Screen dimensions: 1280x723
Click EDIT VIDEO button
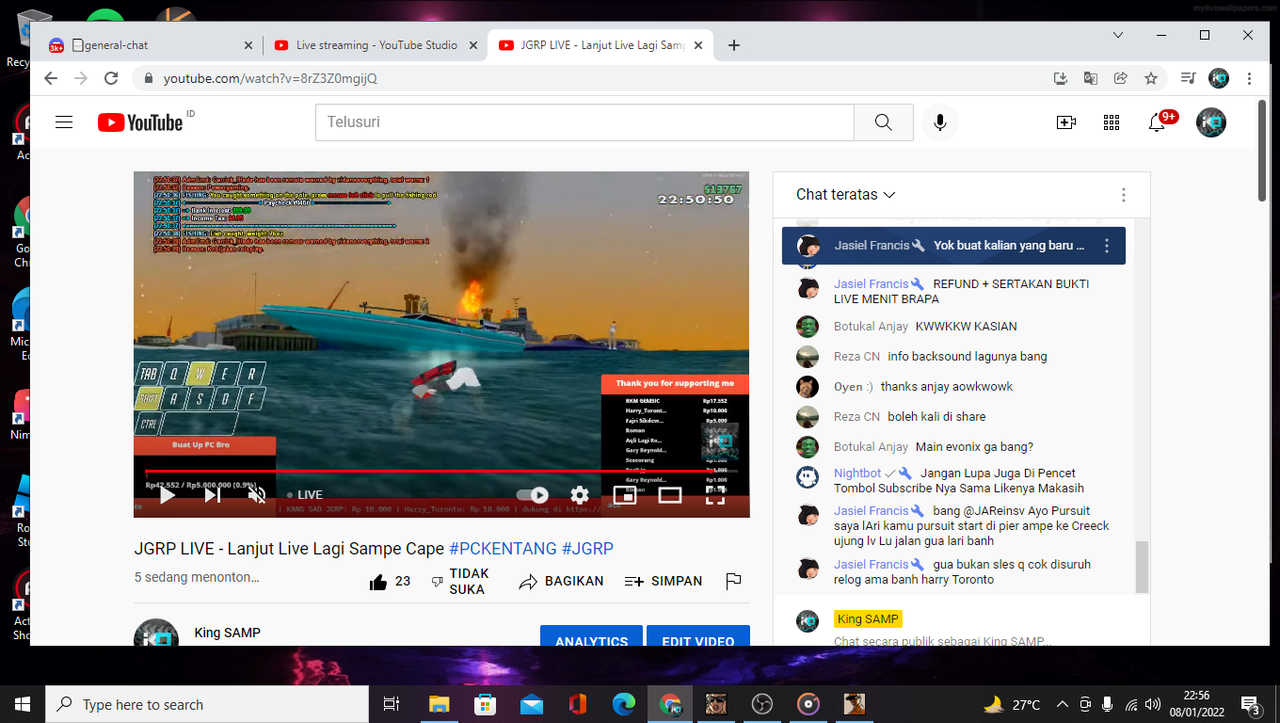(698, 636)
